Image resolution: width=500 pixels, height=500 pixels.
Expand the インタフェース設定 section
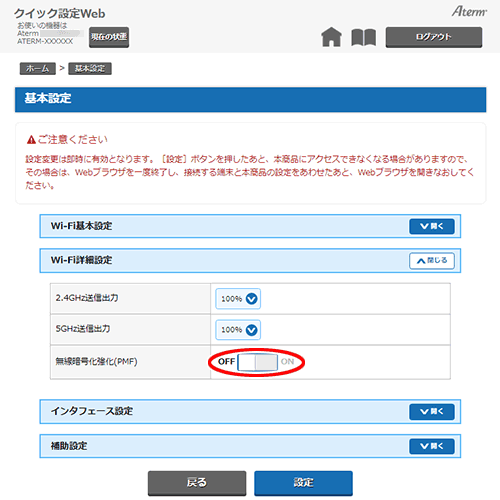pyautogui.click(x=432, y=412)
